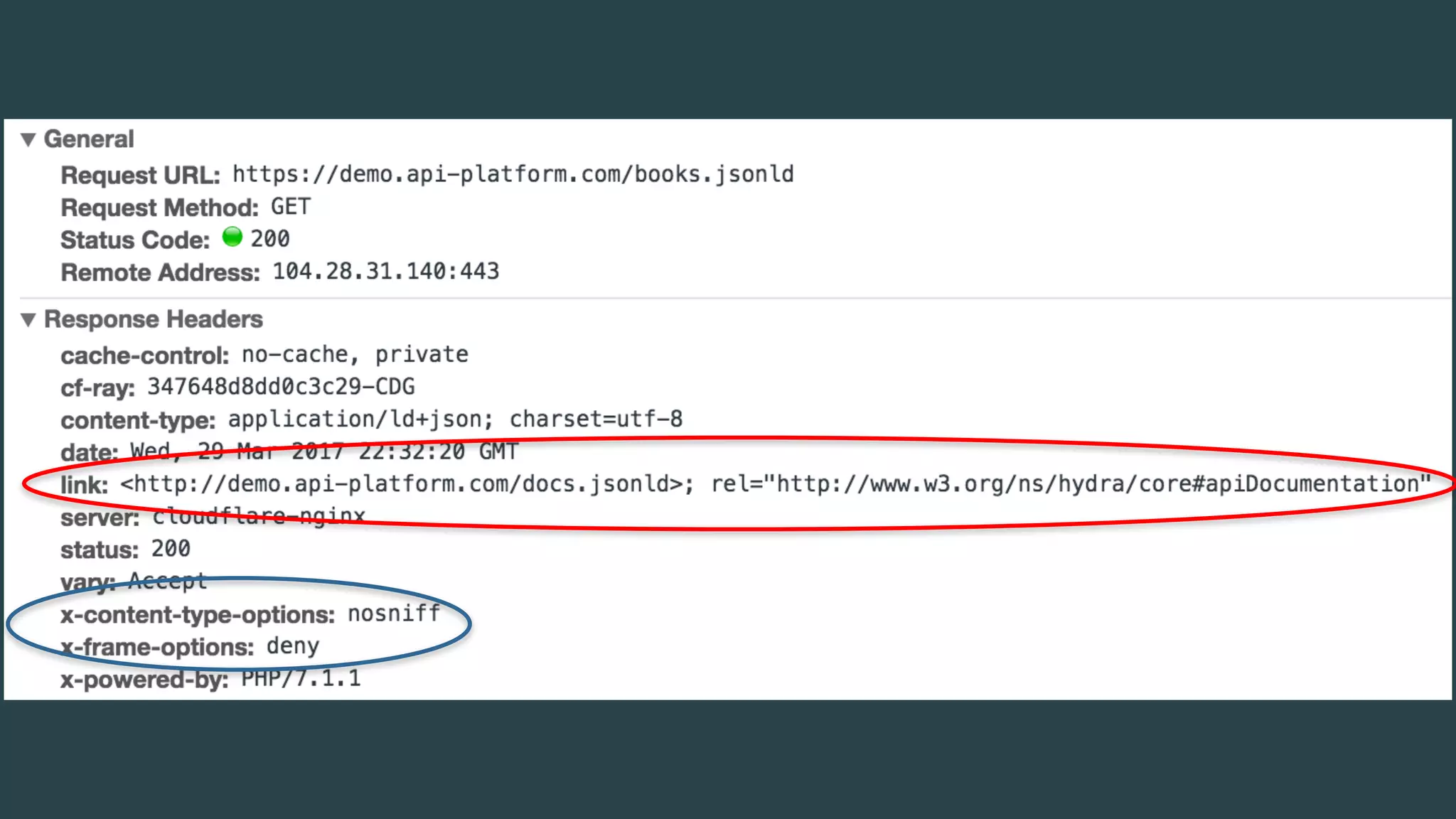This screenshot has width=1456, height=819.
Task: Click the vary Accept header row
Action: click(134, 582)
